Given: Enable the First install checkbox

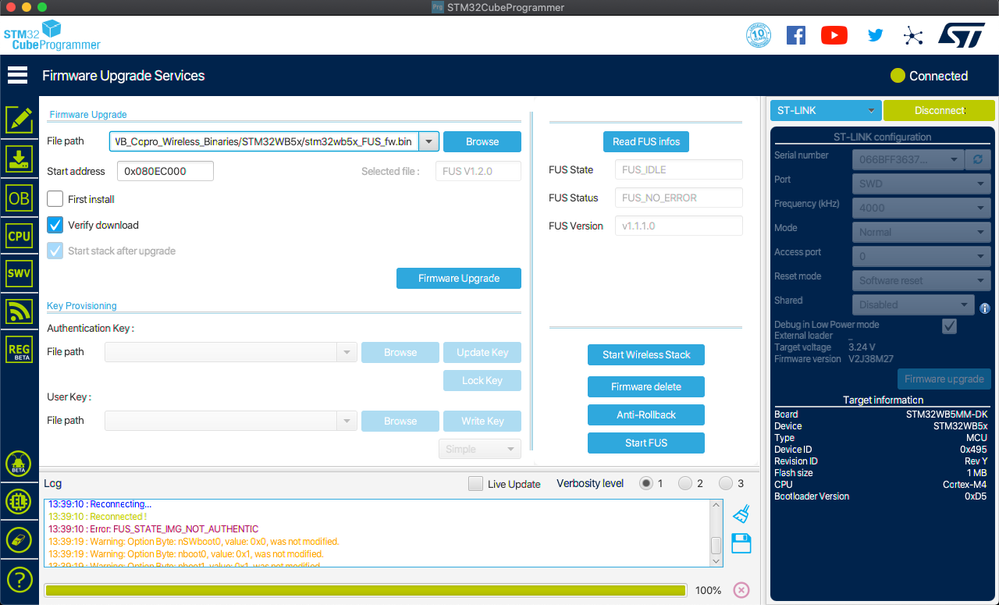Looking at the screenshot, I should pyautogui.click(x=55, y=199).
